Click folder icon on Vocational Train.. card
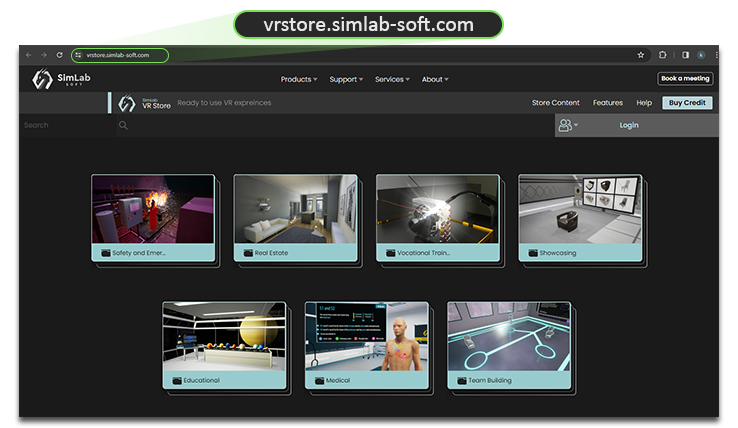The height and width of the screenshot is (428, 738). coord(391,253)
